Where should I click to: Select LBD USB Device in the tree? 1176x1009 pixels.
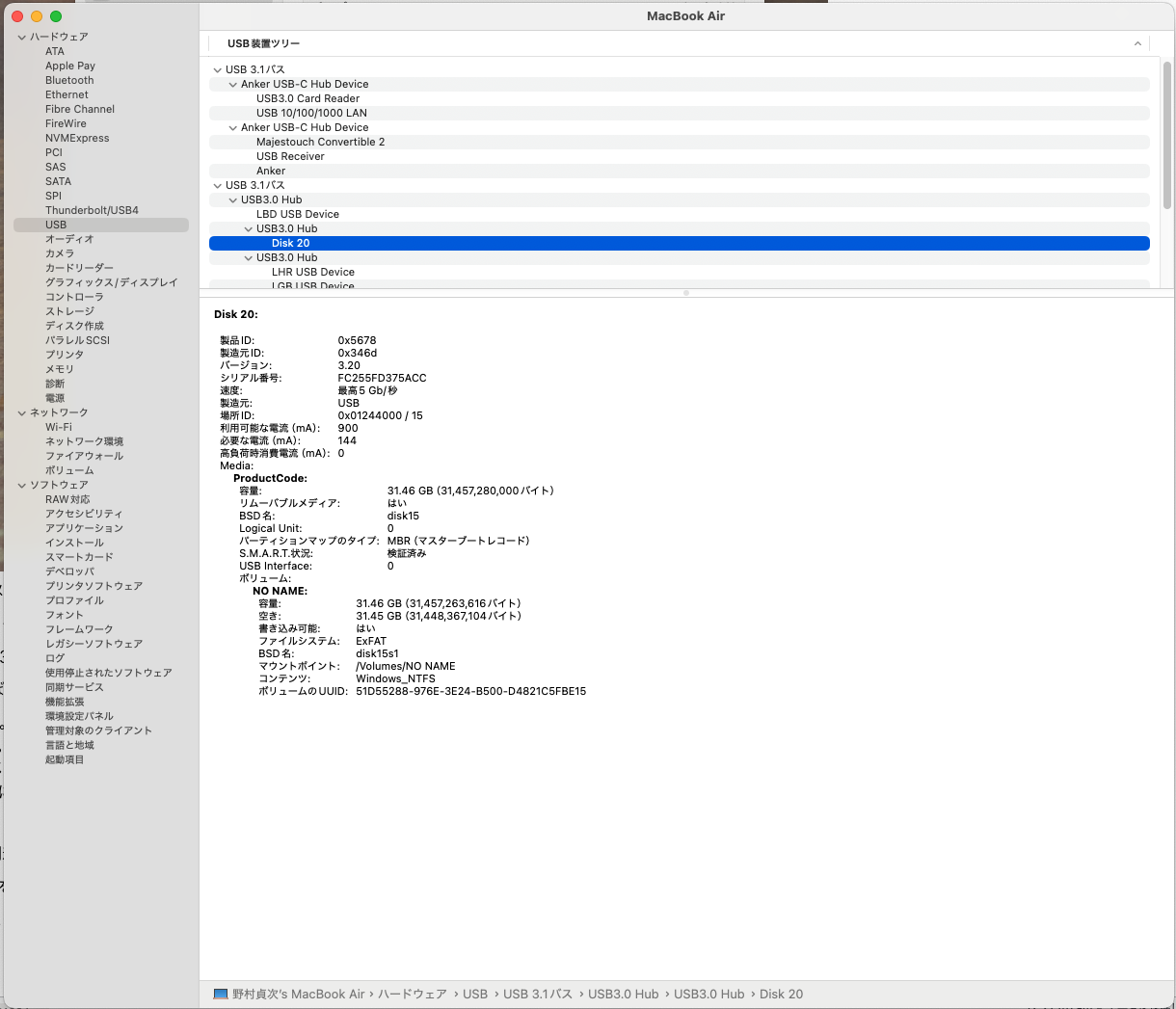click(297, 214)
